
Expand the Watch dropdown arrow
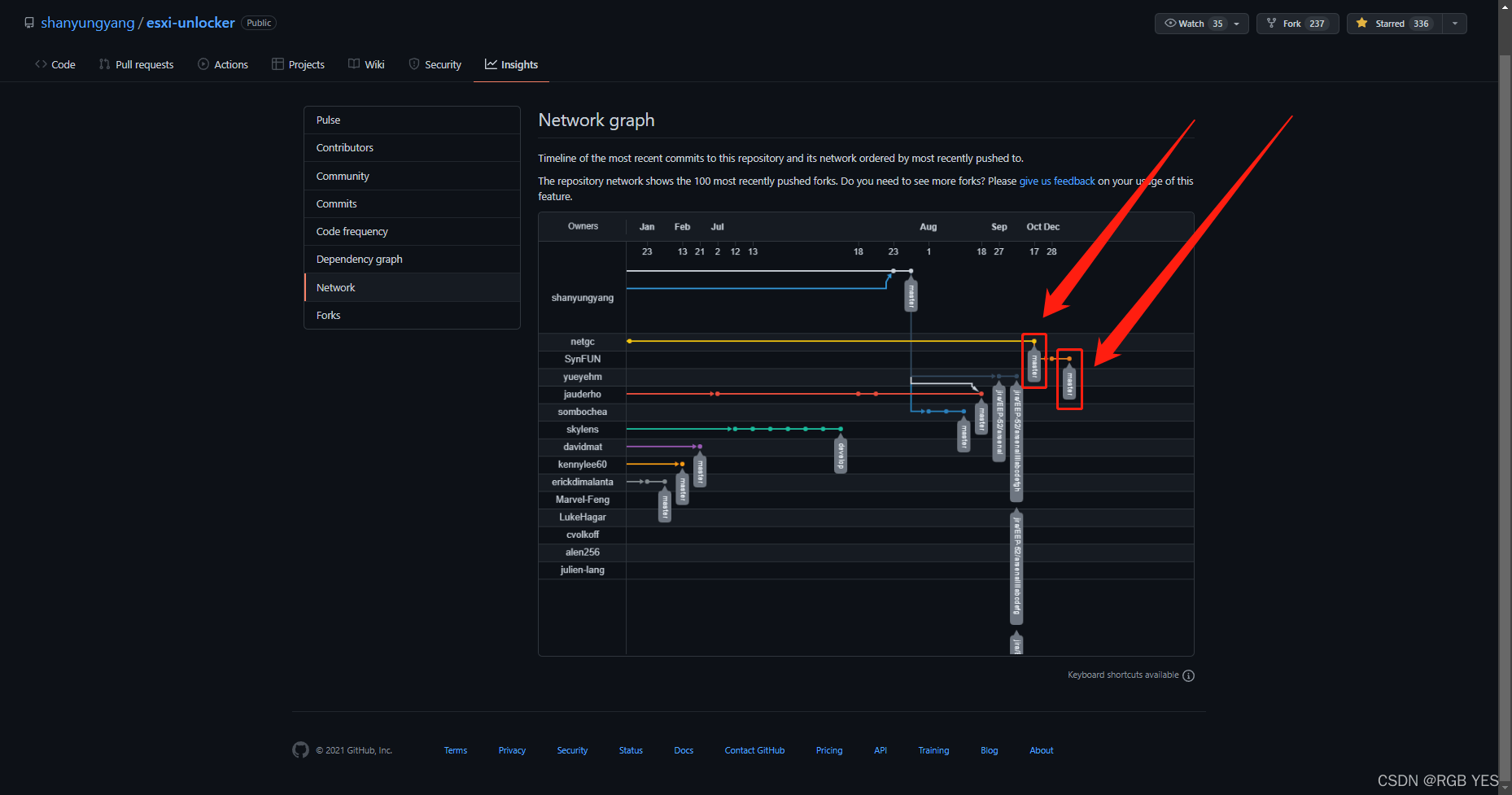click(1237, 24)
